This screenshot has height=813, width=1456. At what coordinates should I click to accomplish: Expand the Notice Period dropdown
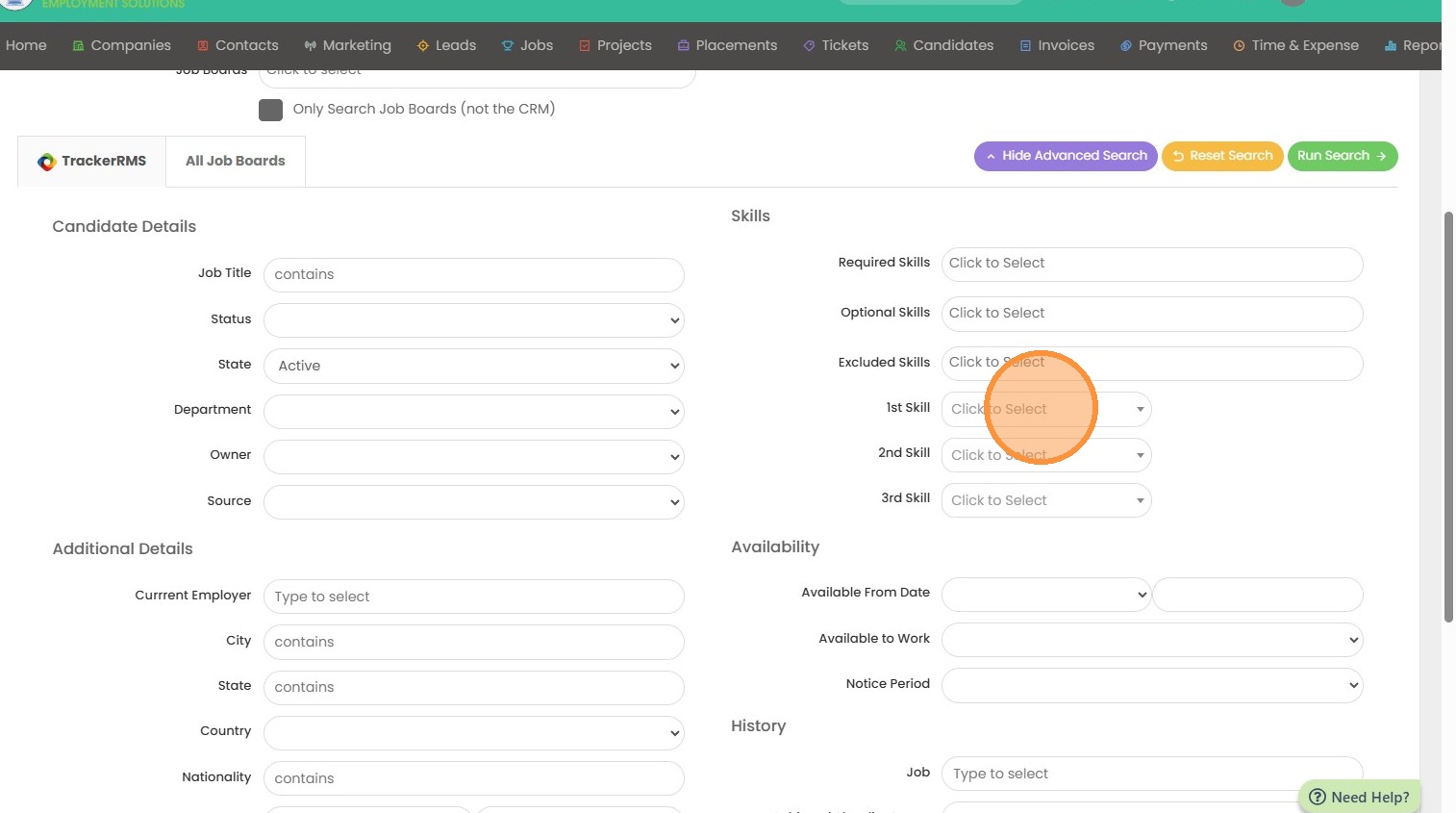click(1151, 685)
